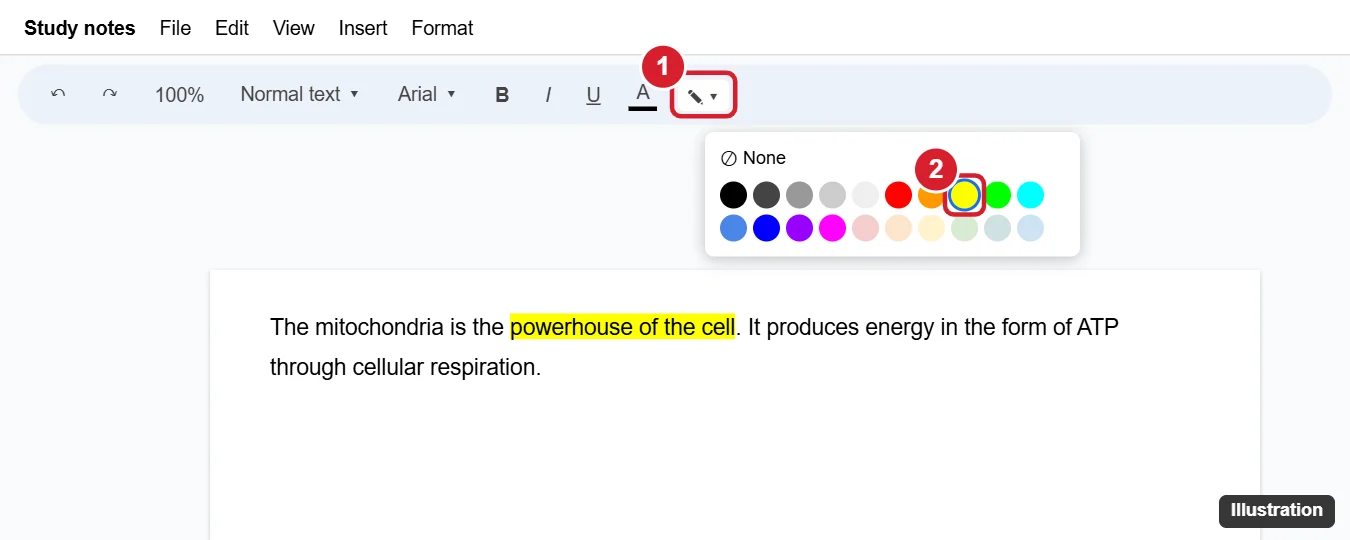
Task: Click the Redo arrow icon
Action: [x=110, y=94]
